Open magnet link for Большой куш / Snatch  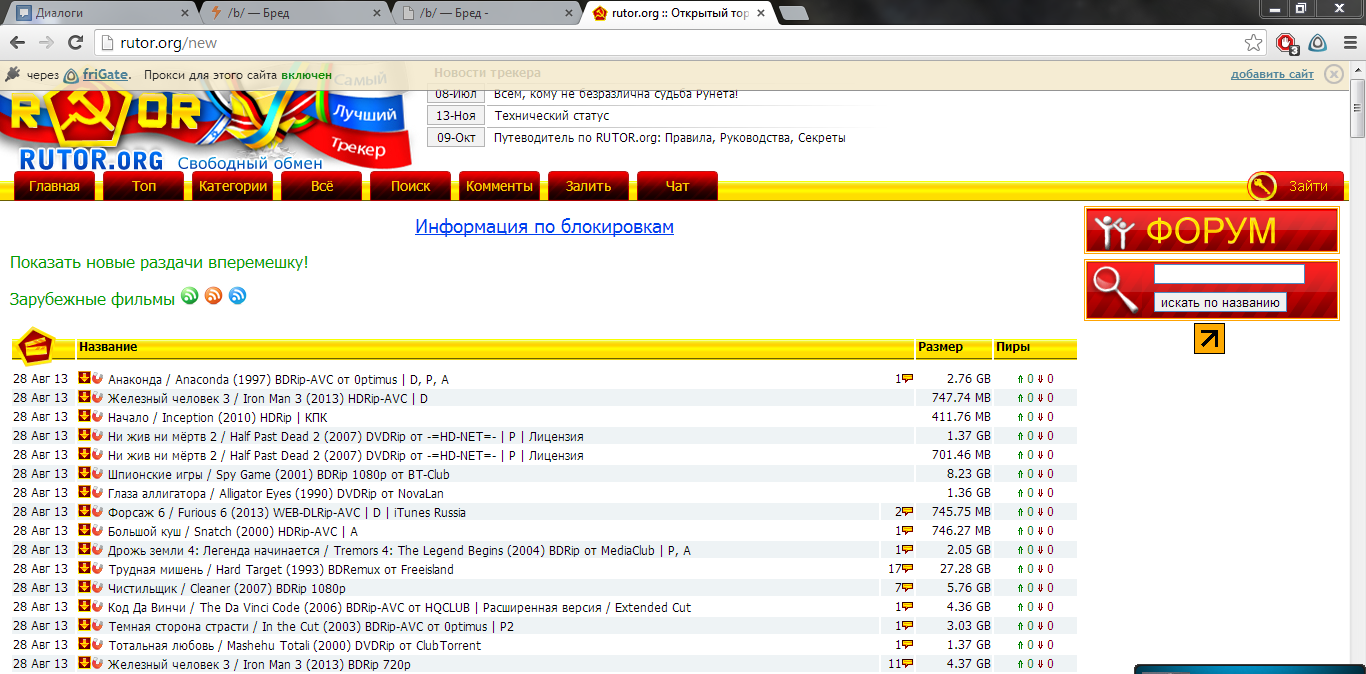pyautogui.click(x=97, y=531)
